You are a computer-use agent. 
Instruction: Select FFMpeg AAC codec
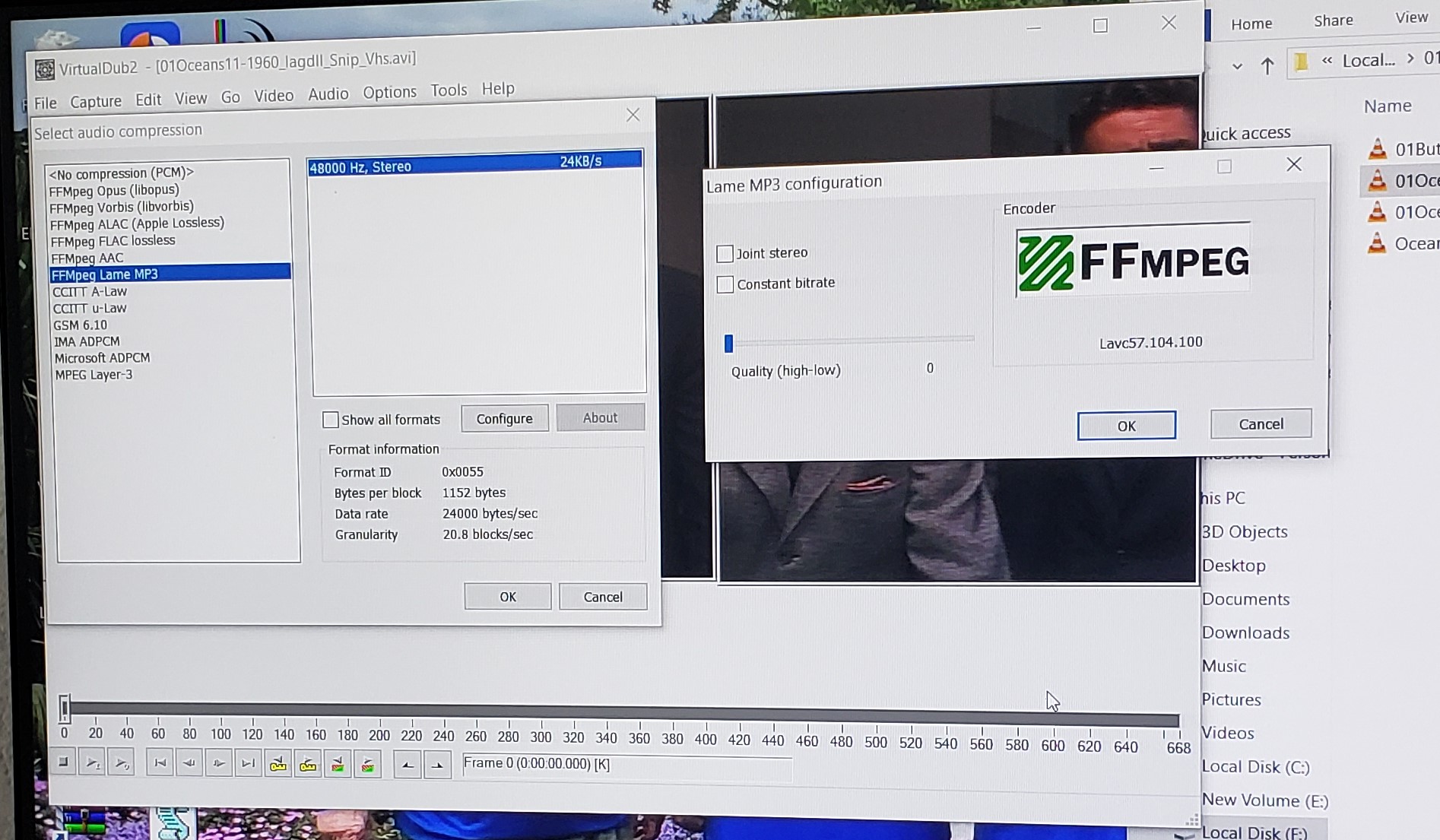click(87, 258)
